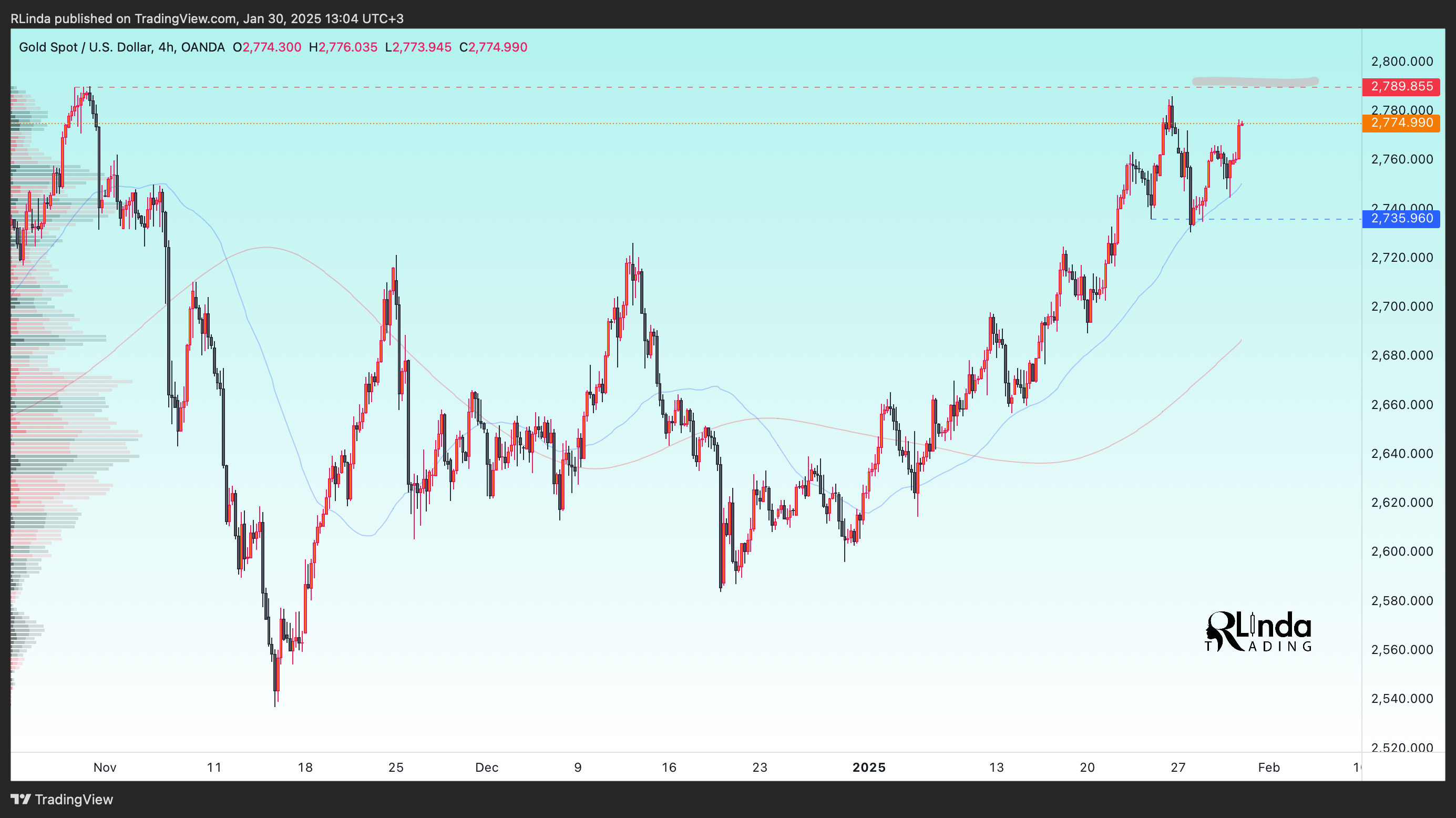Click the 2,600.000 price axis label

tap(1402, 551)
